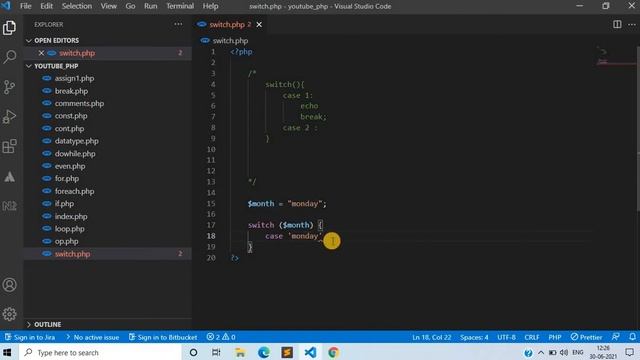Open the Action Center notification icon
Screen dimensions: 640x360
[x=630, y=352]
